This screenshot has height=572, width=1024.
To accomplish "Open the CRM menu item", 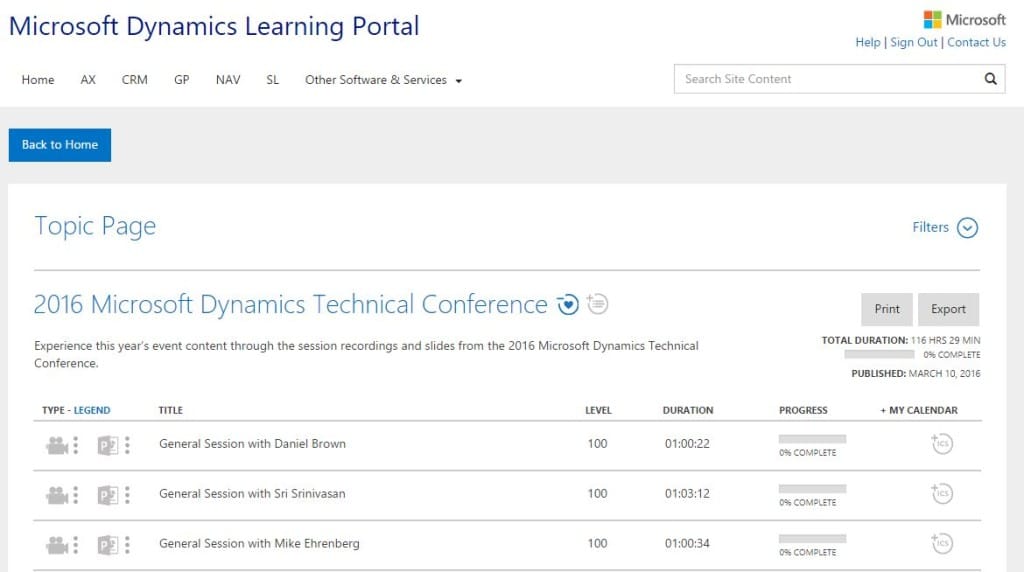I will 135,80.
